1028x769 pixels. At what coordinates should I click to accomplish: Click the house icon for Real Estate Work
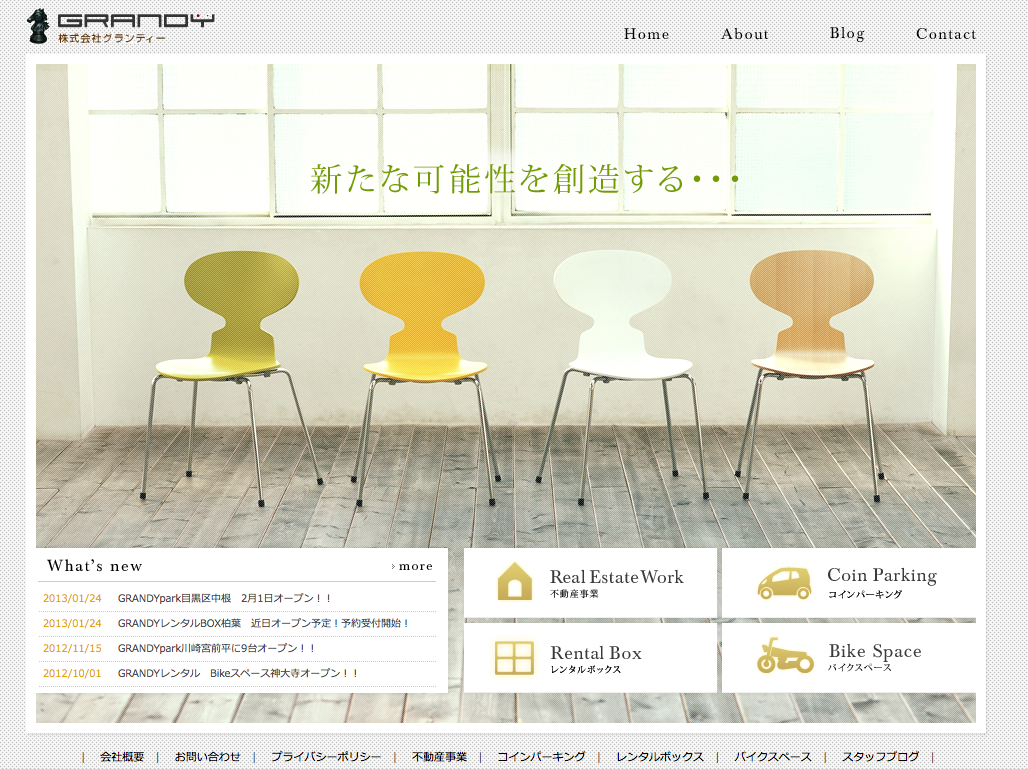click(515, 581)
